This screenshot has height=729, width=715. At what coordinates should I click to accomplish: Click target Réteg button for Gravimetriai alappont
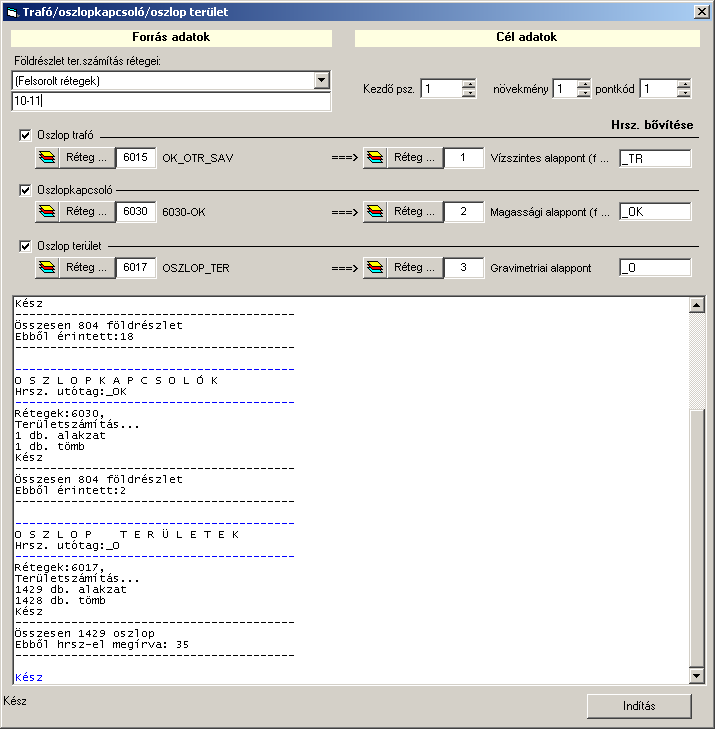coord(415,267)
